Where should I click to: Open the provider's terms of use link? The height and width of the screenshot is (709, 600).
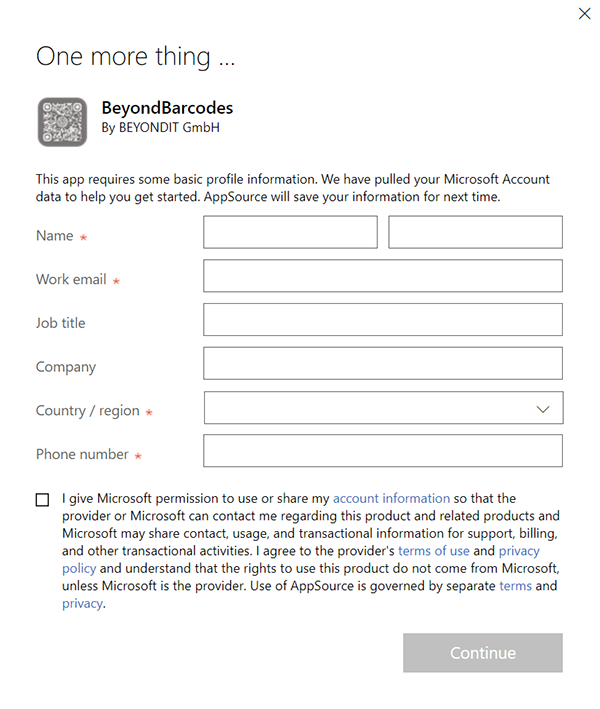coord(433,551)
